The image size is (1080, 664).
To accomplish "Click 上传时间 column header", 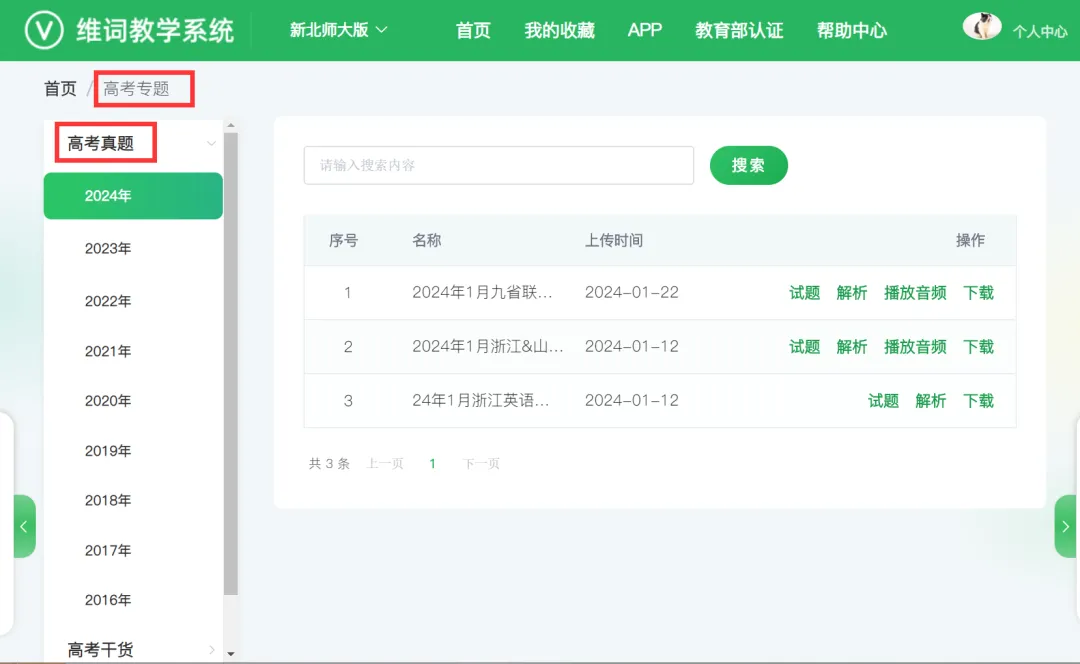I will (614, 240).
